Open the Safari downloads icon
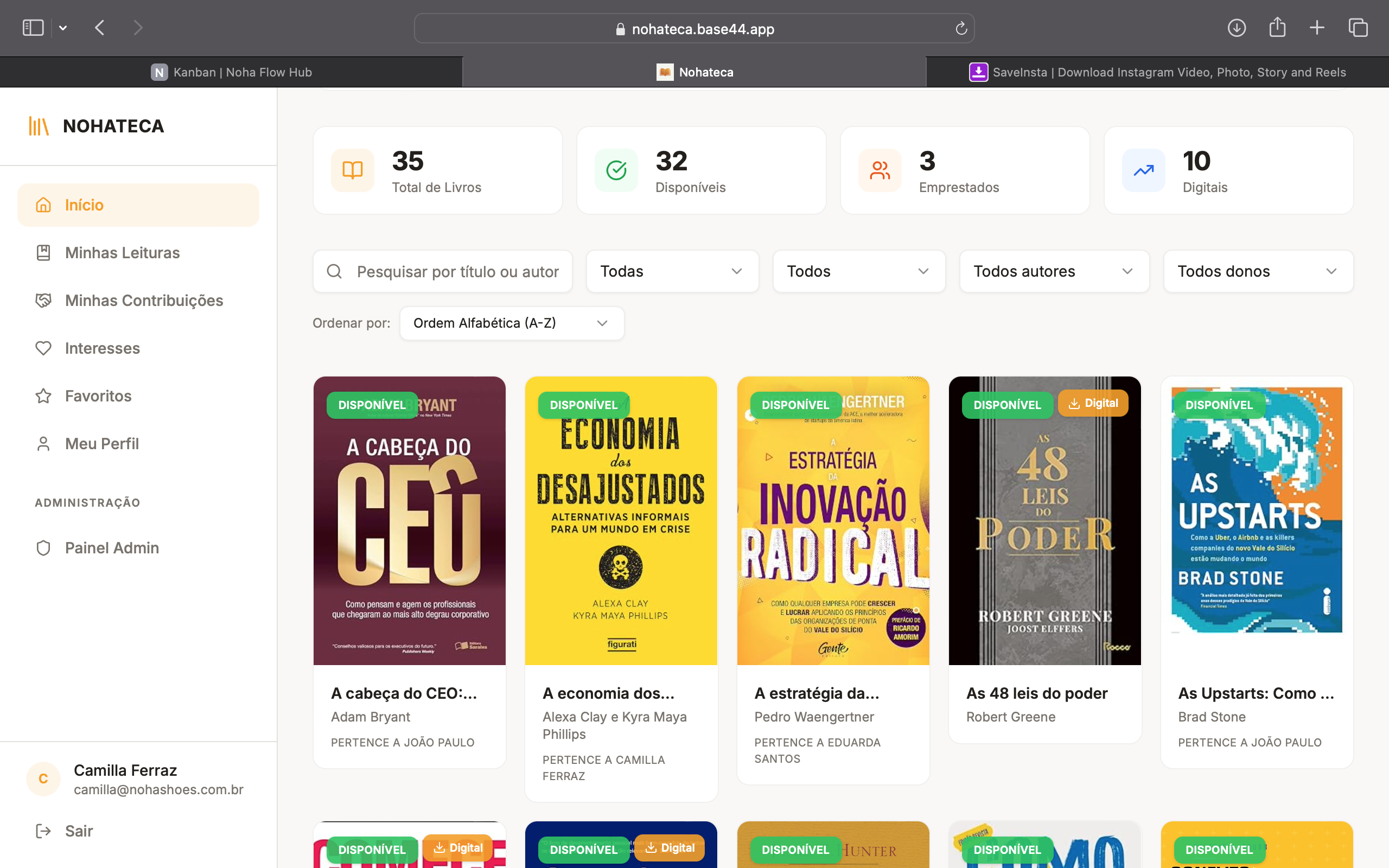Viewport: 1389px width, 868px height. pos(1237,28)
